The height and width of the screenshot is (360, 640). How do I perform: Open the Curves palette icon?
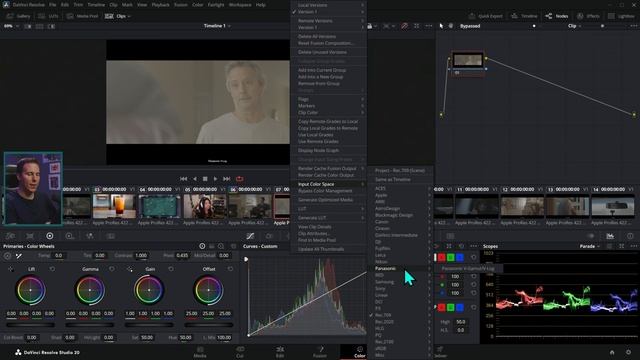(250, 236)
